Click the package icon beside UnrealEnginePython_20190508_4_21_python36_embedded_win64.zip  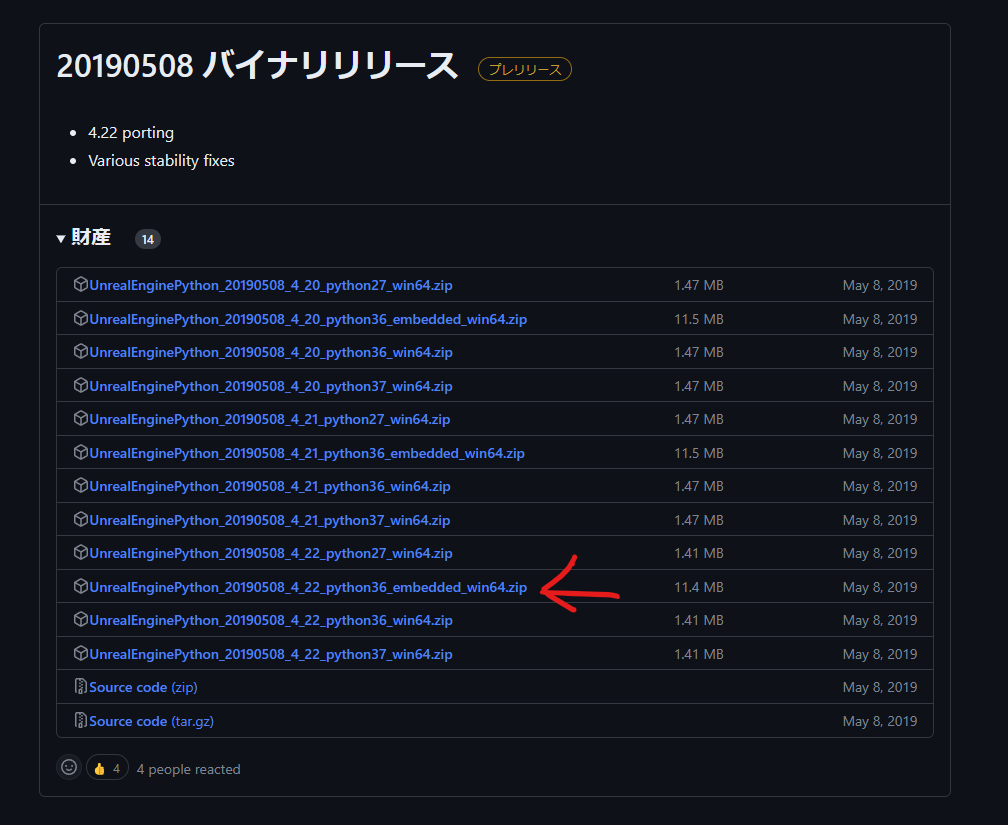click(x=80, y=453)
